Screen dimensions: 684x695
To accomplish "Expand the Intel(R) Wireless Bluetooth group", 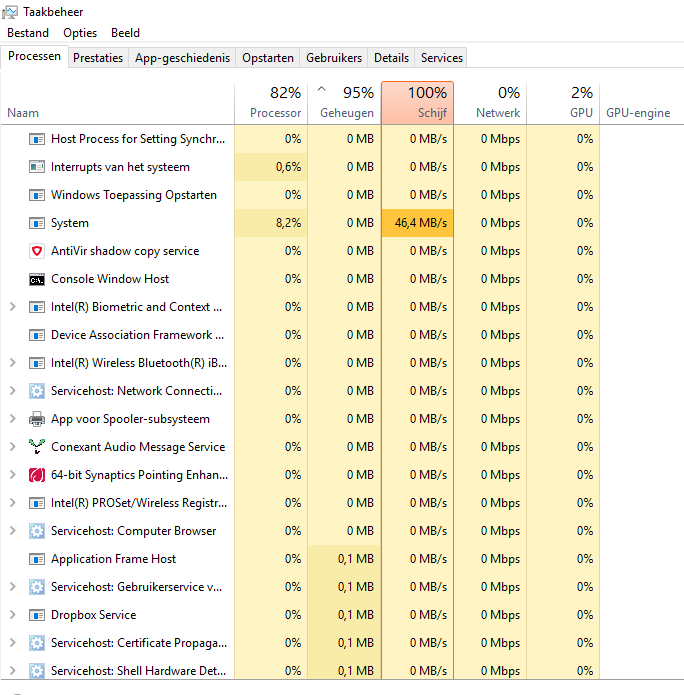I will tap(13, 363).
